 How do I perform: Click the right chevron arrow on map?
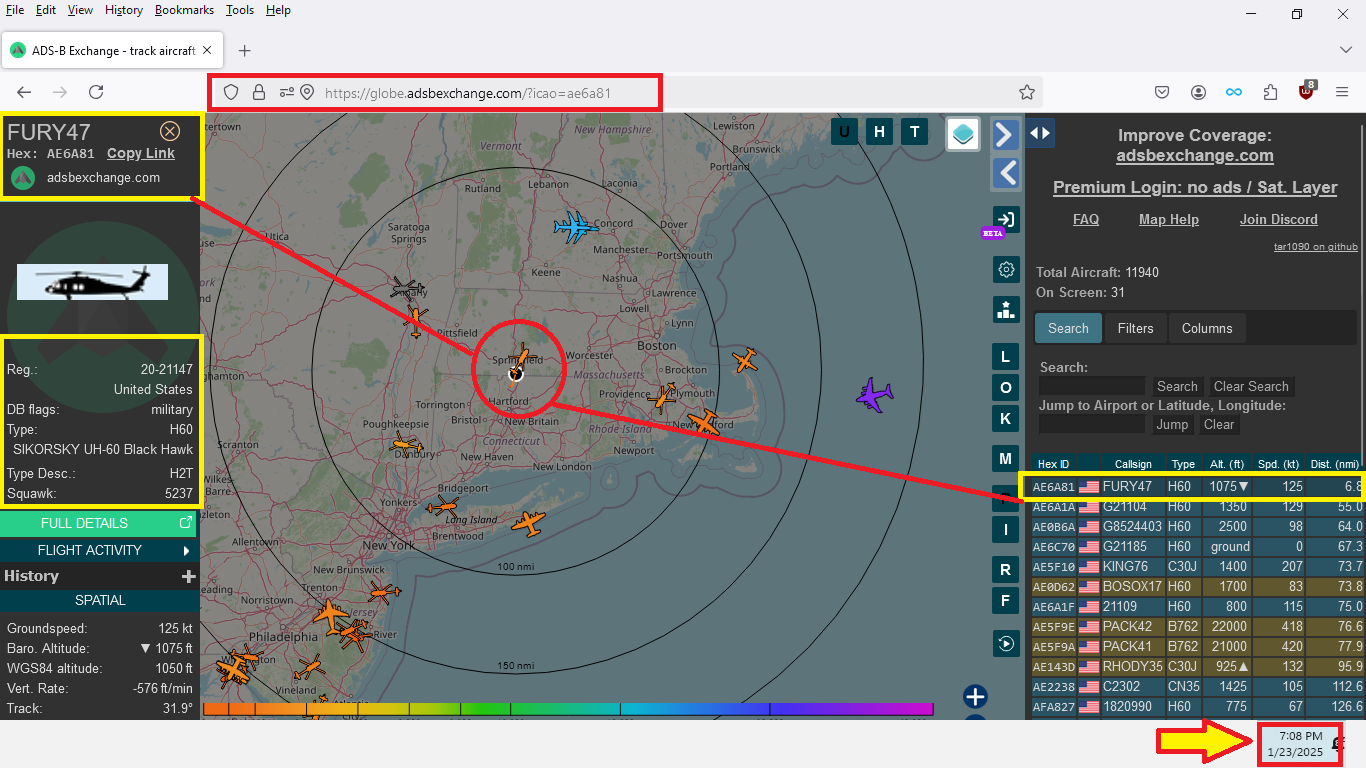pos(1006,134)
